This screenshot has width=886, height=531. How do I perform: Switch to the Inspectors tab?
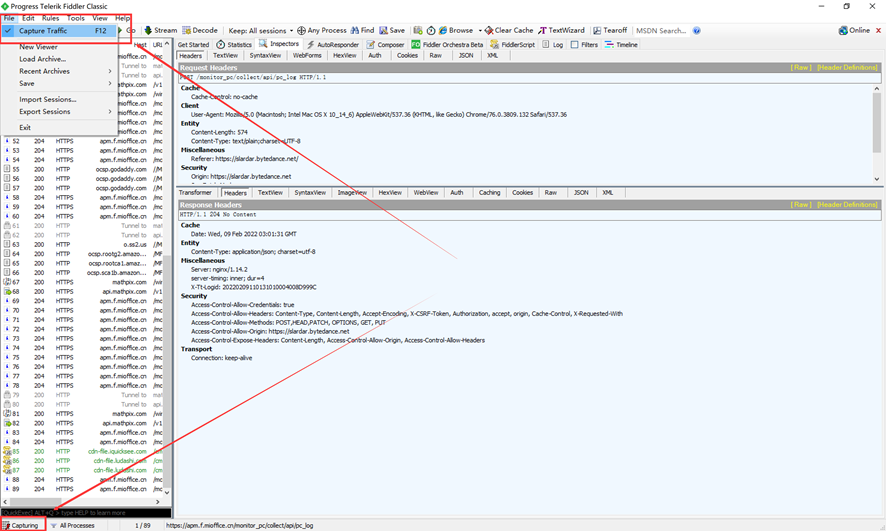(x=279, y=44)
